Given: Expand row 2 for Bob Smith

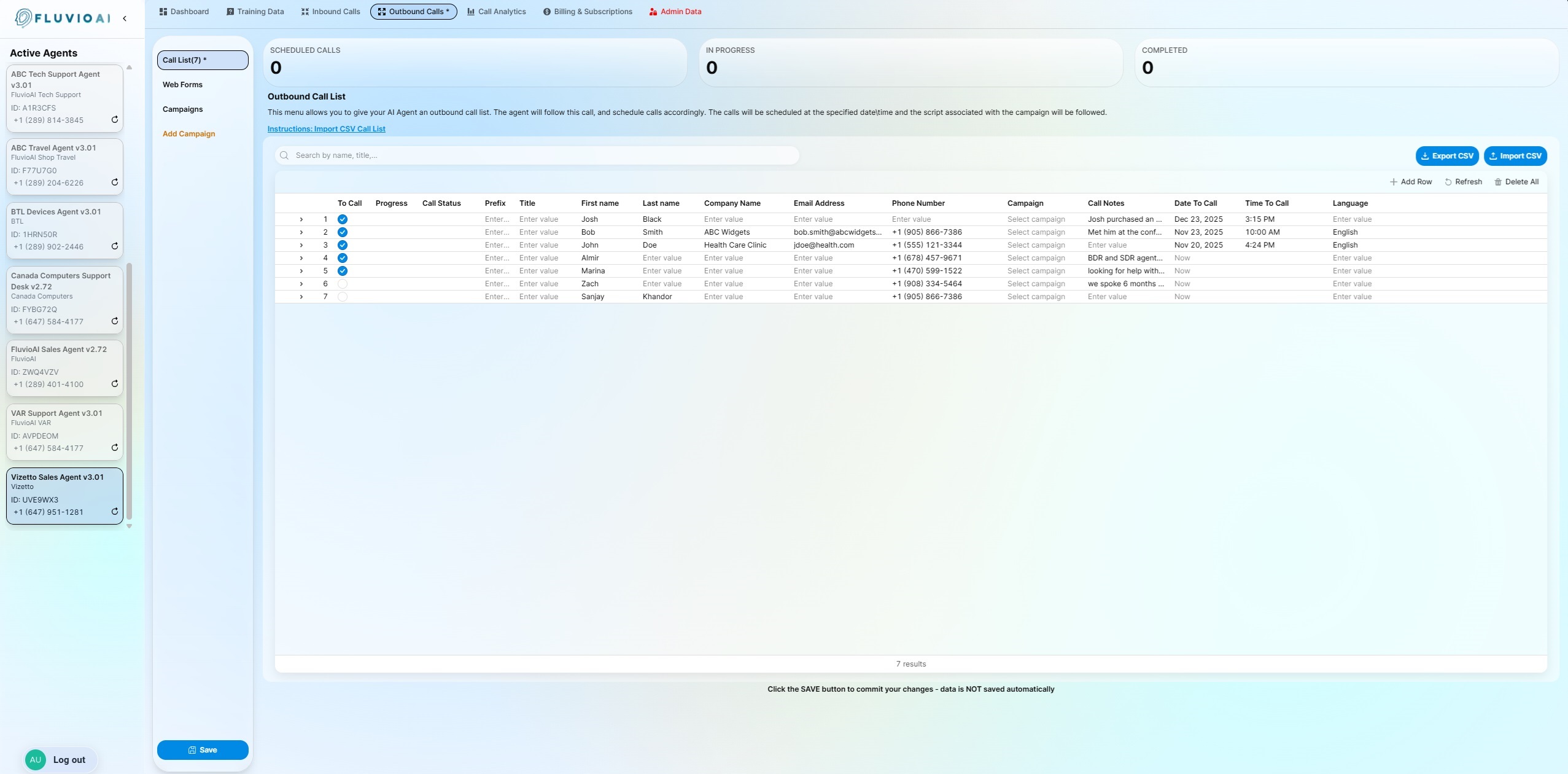Looking at the screenshot, I should (x=301, y=232).
